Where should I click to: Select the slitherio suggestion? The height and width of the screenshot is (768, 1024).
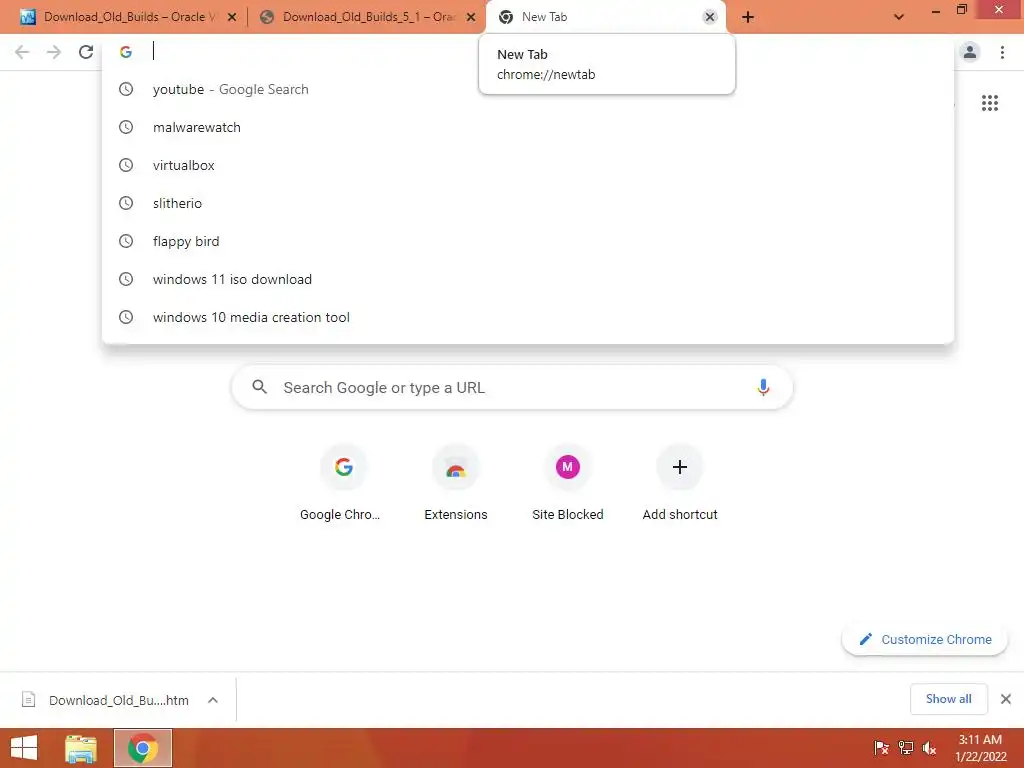click(x=528, y=203)
